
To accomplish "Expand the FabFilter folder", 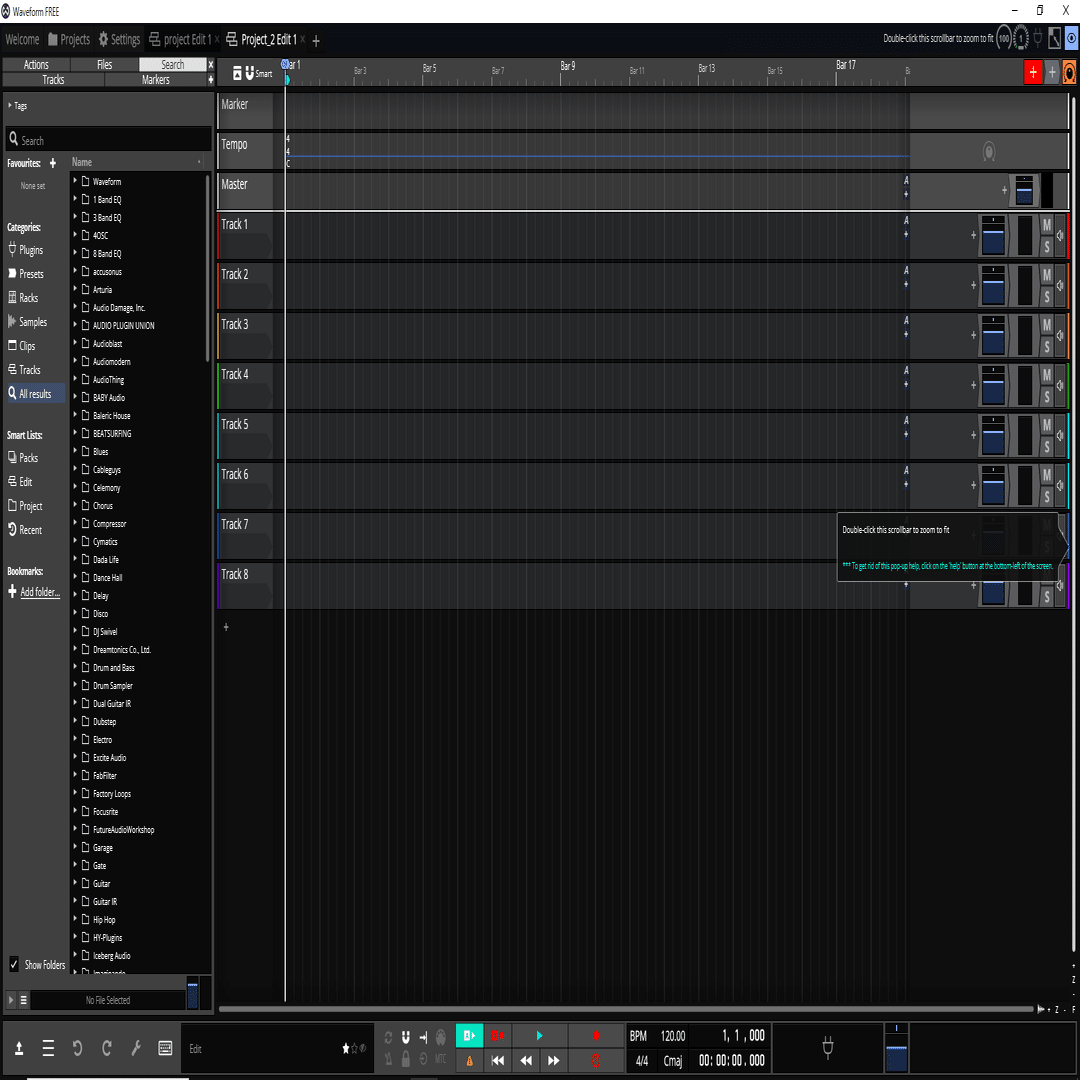I will 75,775.
